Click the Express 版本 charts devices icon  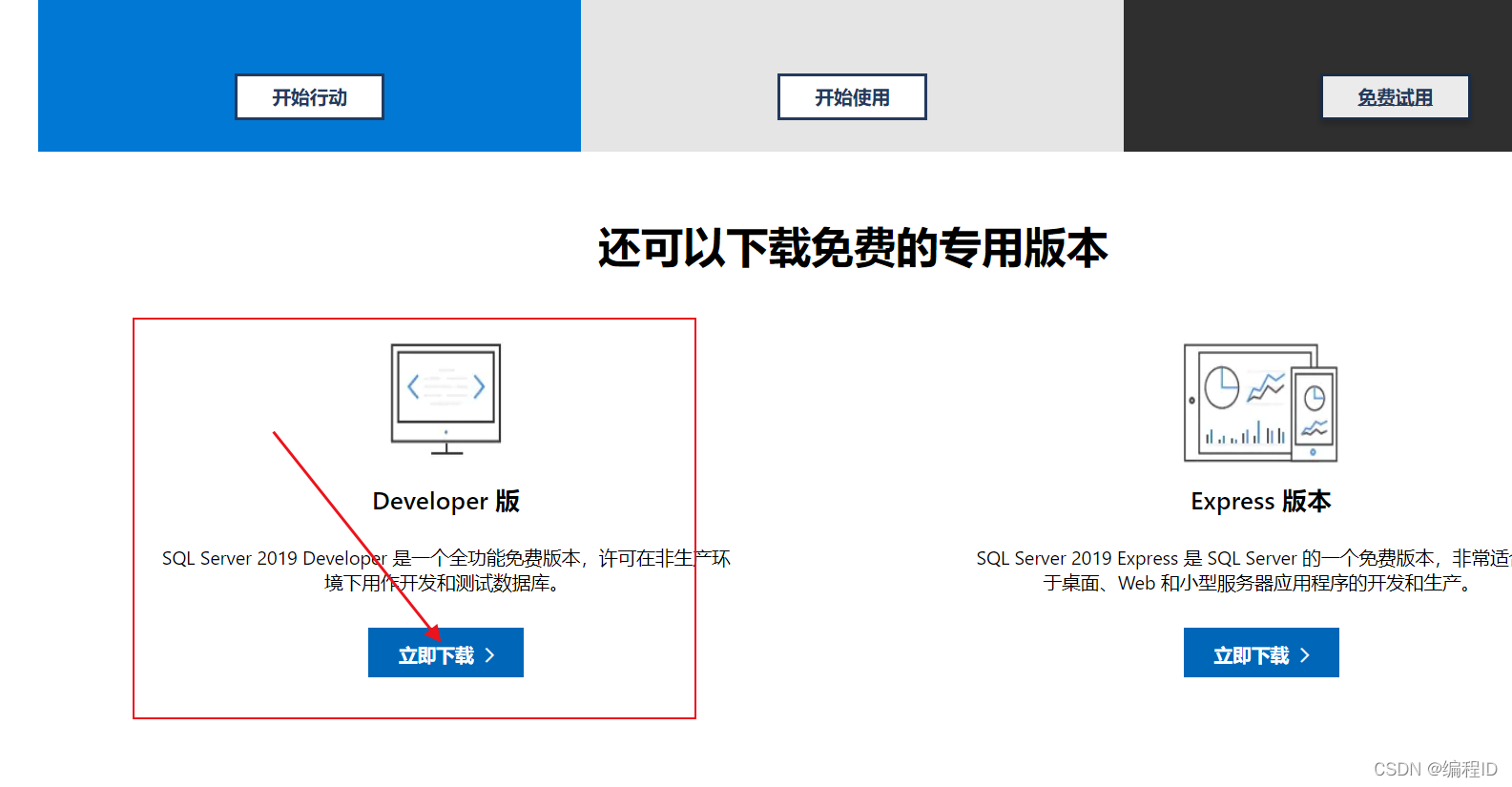click(1260, 403)
